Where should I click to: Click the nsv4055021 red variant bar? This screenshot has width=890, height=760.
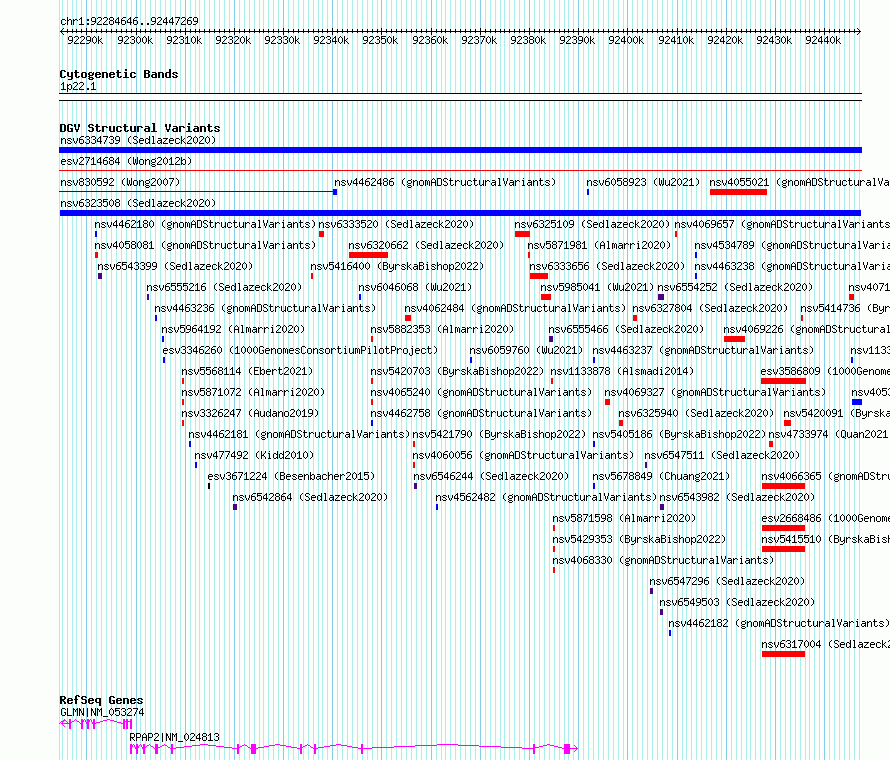(x=738, y=192)
